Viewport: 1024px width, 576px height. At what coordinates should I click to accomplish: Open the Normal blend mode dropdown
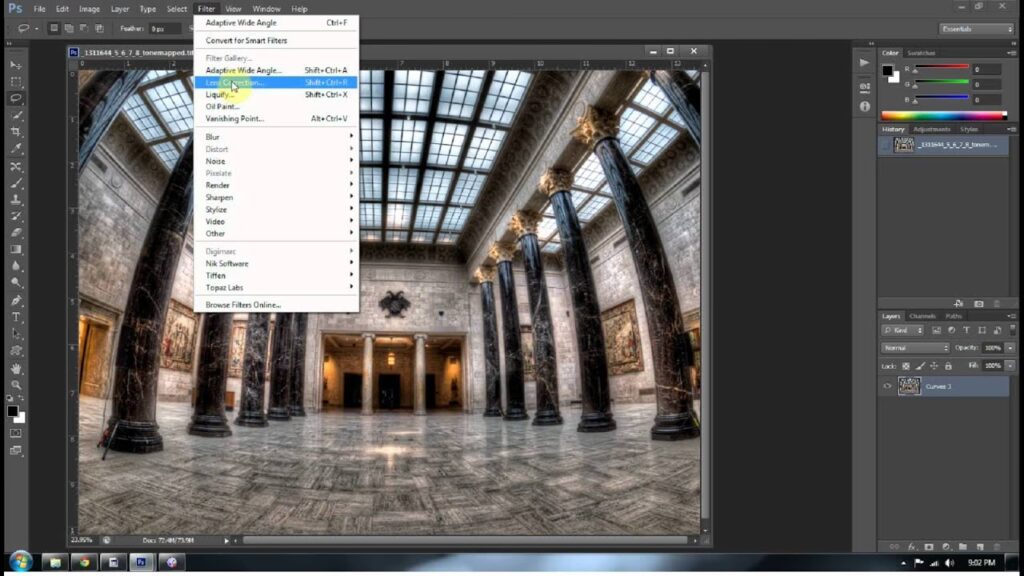[x=915, y=348]
